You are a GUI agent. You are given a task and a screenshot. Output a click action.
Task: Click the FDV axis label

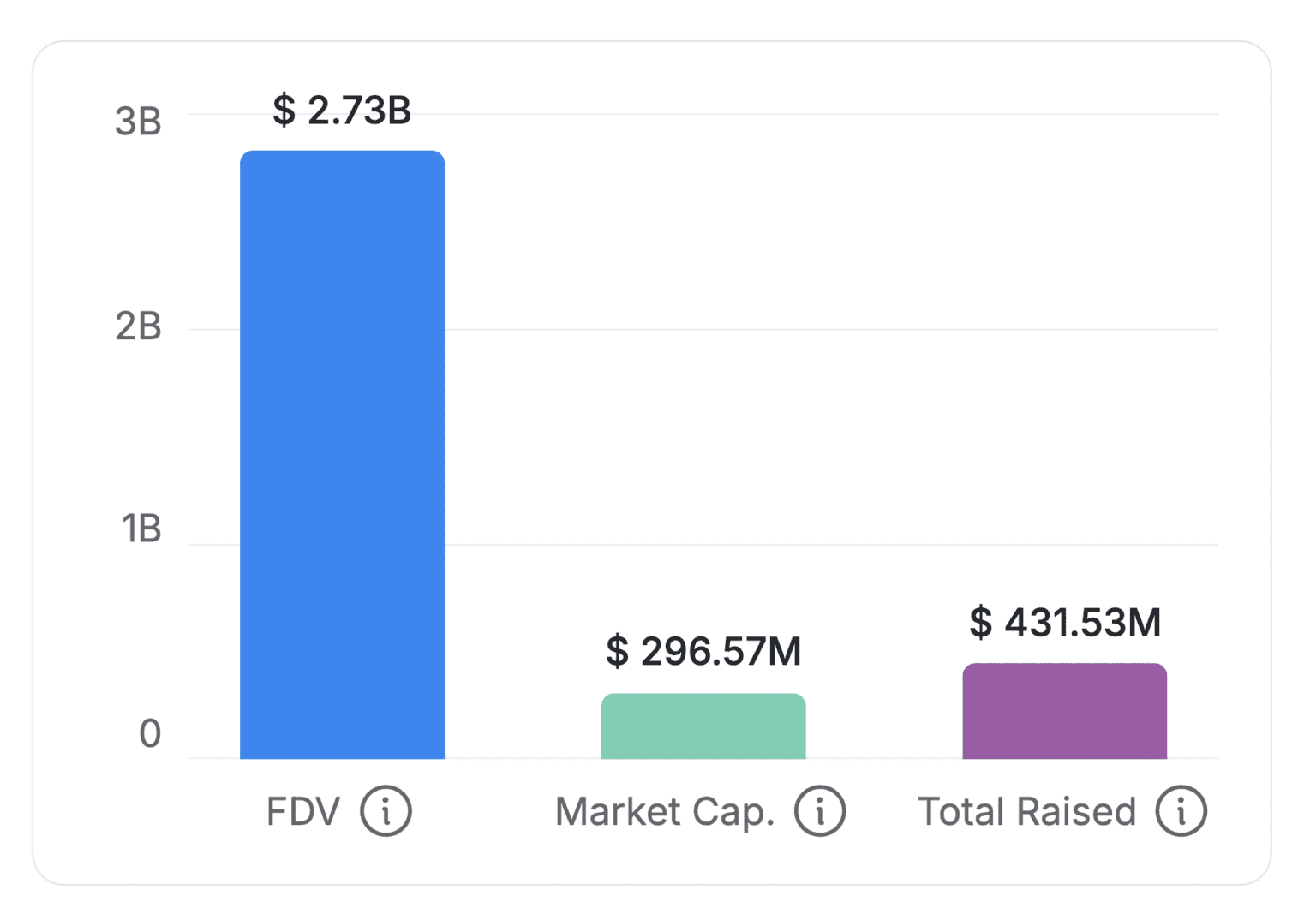click(303, 811)
